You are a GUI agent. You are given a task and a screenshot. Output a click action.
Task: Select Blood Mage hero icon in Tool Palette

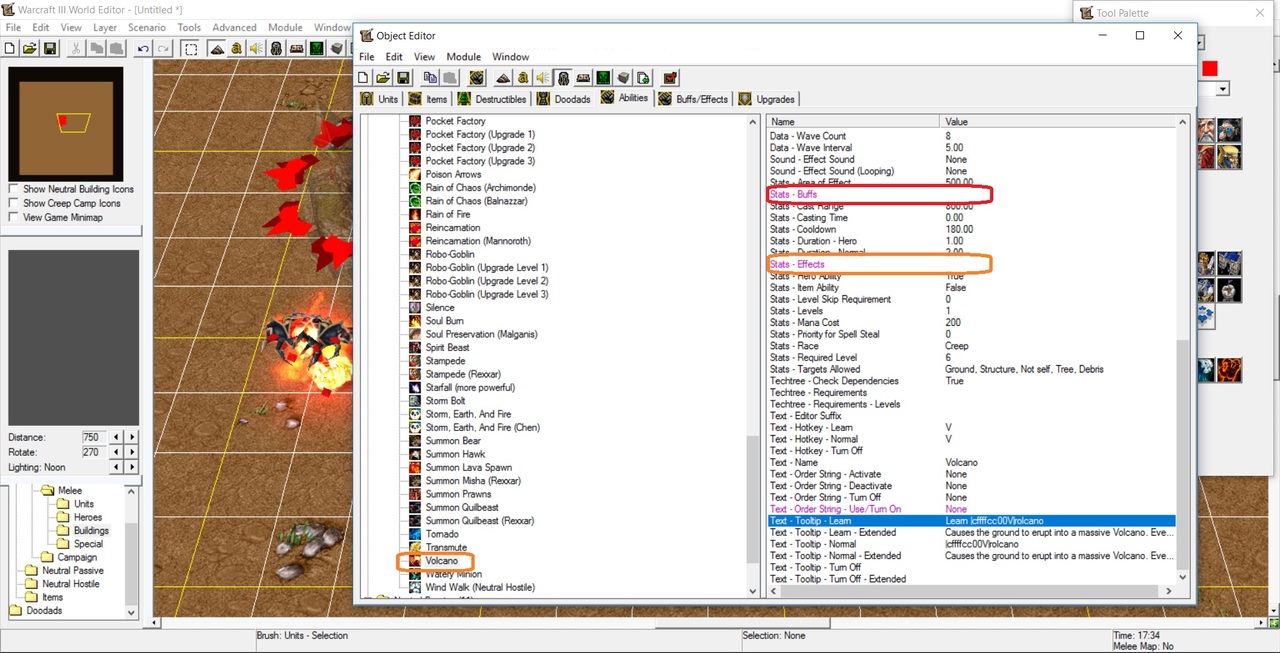(1206, 157)
